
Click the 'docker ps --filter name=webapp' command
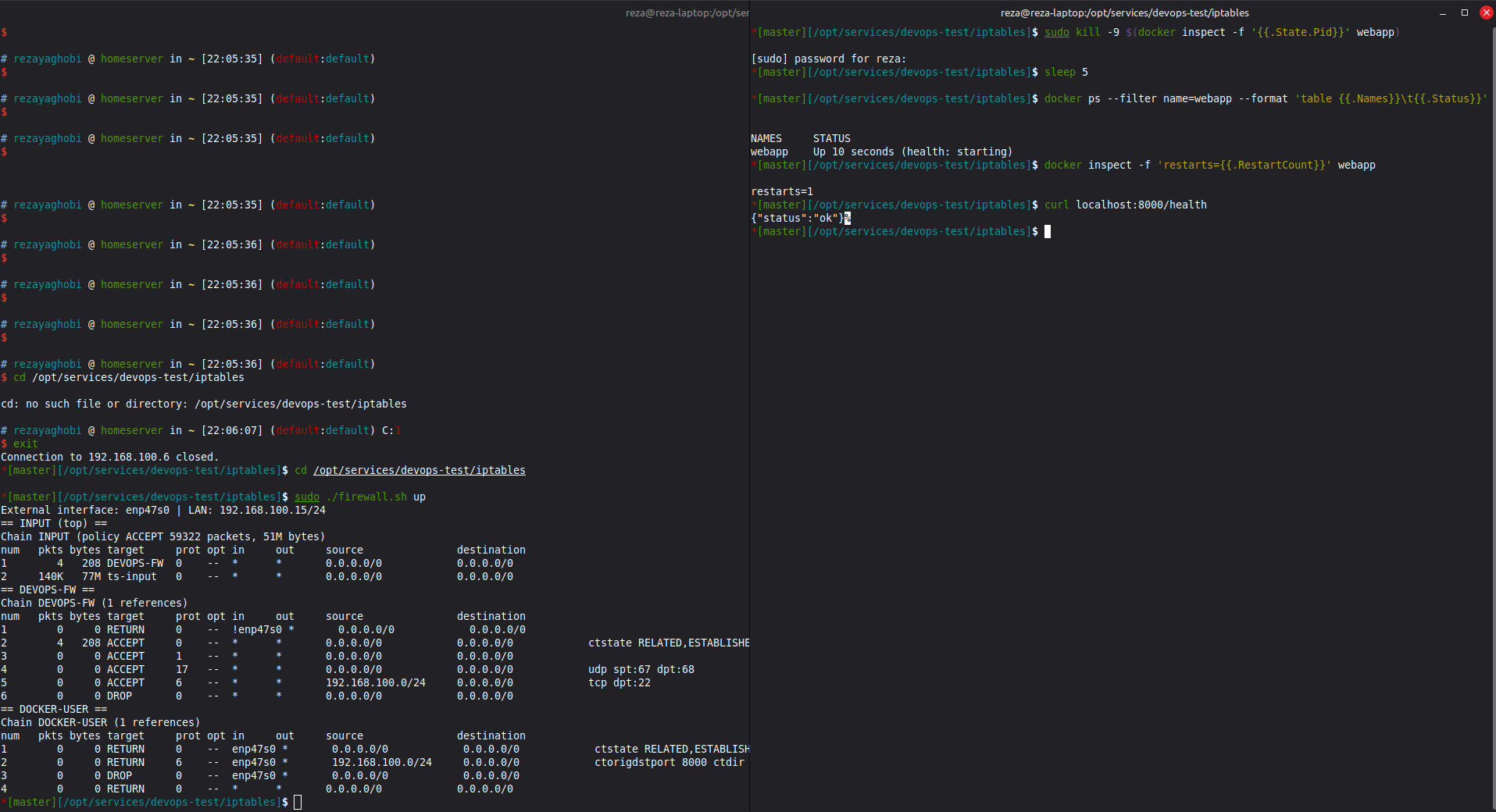tap(1138, 98)
